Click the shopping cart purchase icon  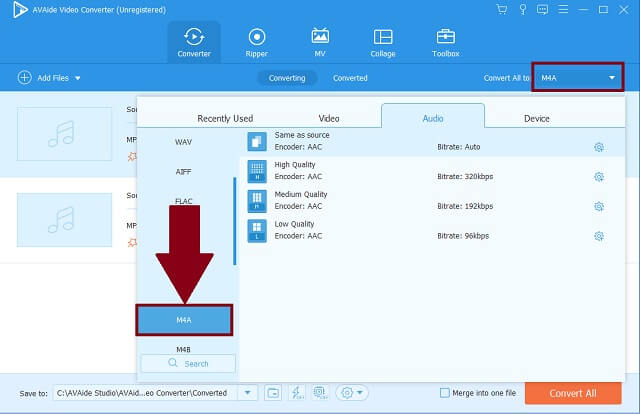[501, 9]
